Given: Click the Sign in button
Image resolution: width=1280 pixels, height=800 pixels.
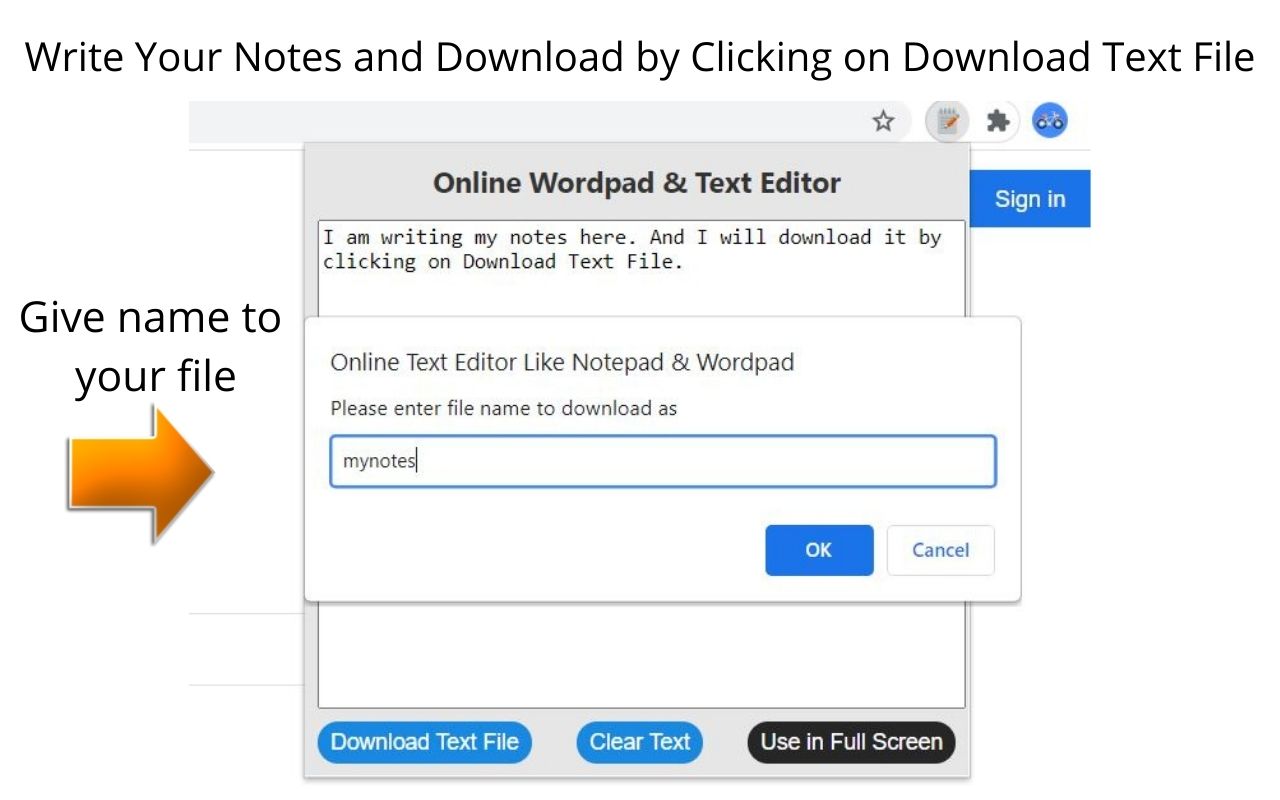Looking at the screenshot, I should pyautogui.click(x=1030, y=199).
